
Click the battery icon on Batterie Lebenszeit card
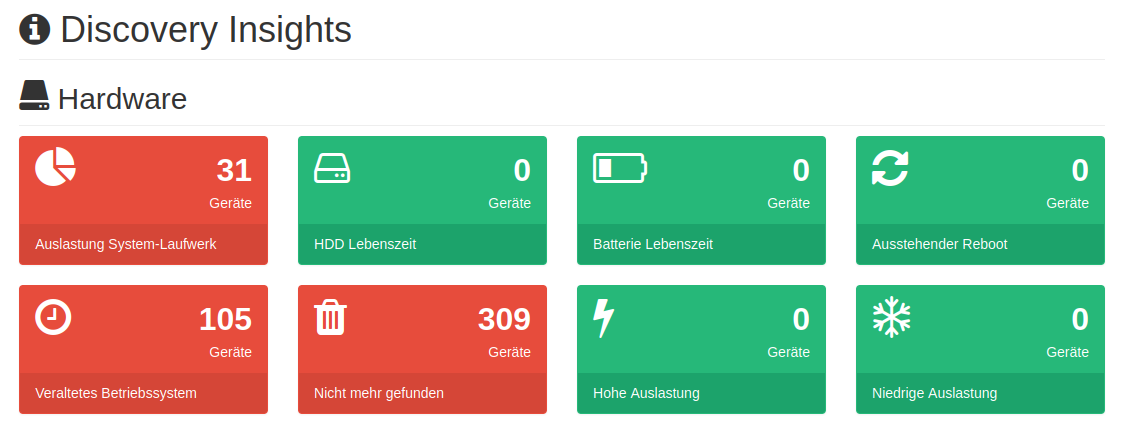coord(620,167)
